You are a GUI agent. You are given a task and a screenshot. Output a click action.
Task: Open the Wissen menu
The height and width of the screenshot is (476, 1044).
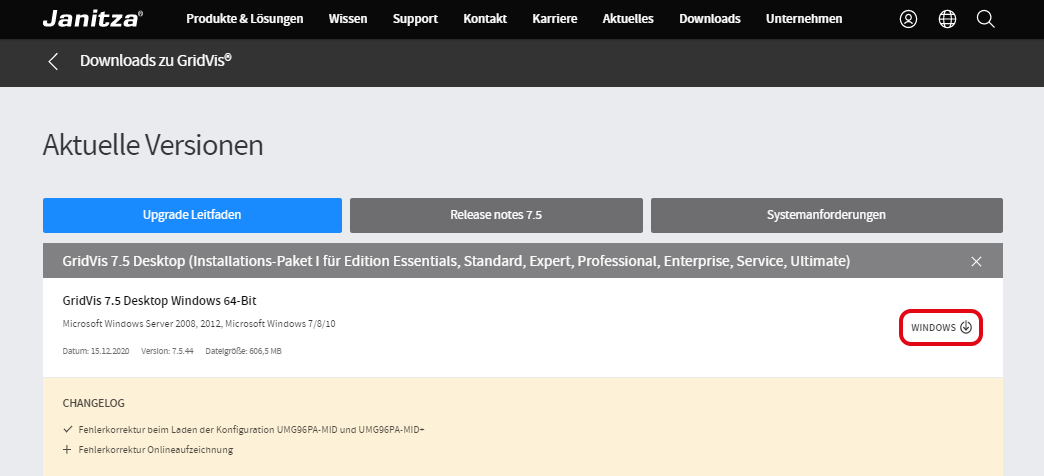pos(348,19)
